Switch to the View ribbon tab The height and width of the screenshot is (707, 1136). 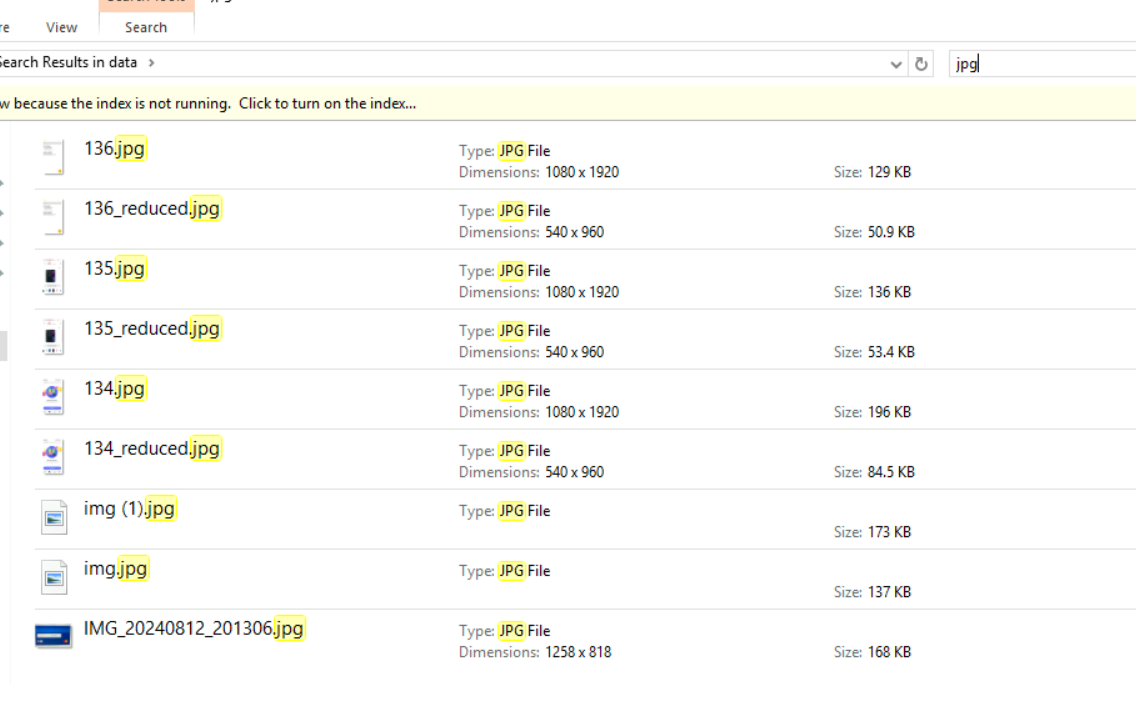point(61,27)
